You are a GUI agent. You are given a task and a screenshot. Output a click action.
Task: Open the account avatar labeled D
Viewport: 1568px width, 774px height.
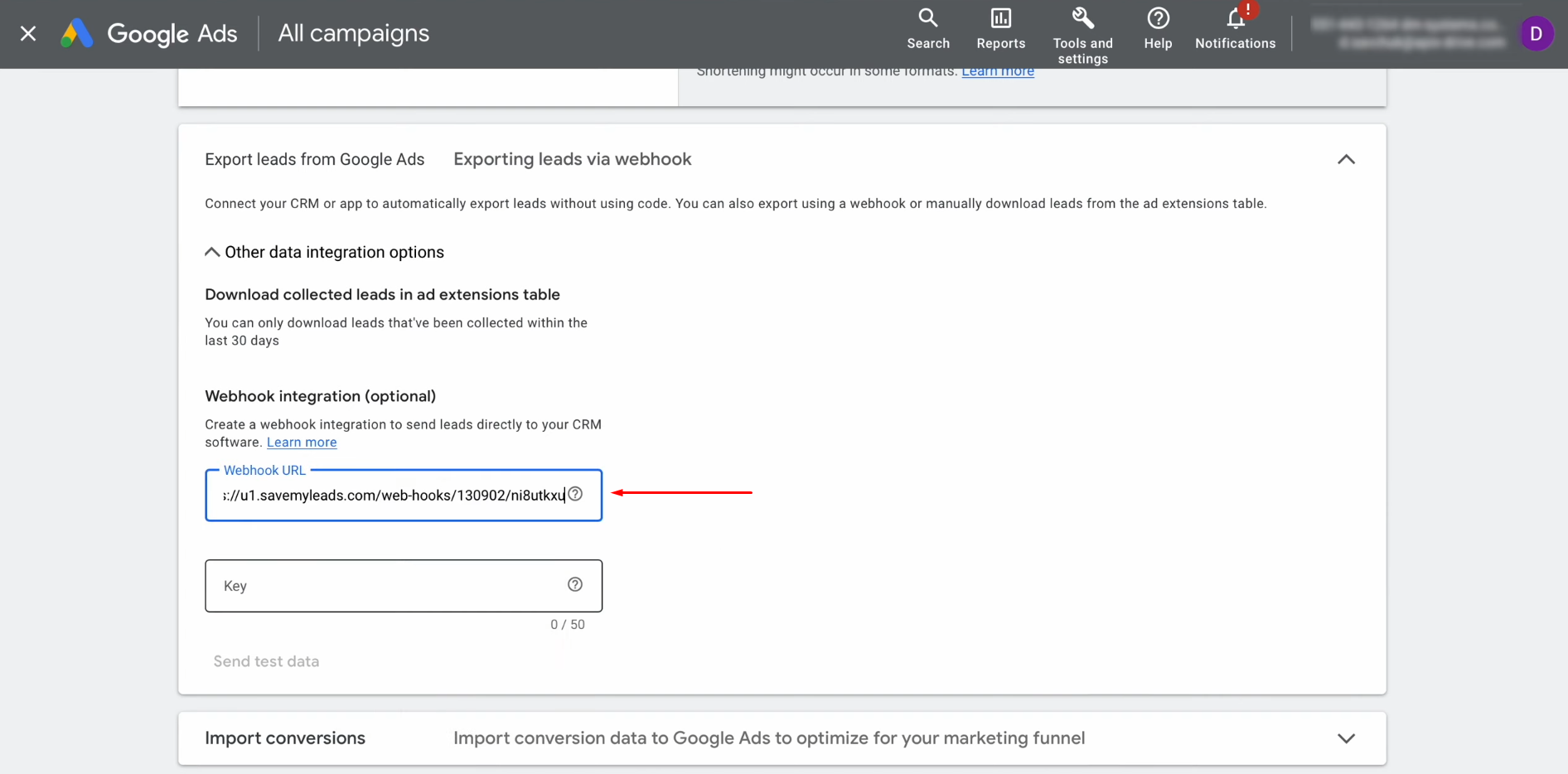(1536, 34)
